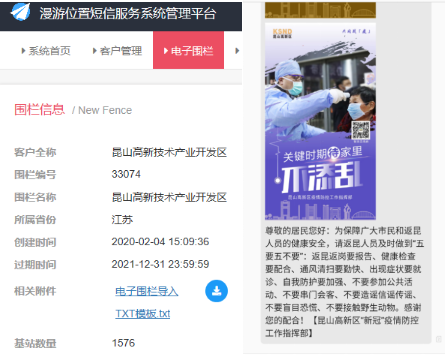445x363 pixels.
Task: Open the 客户管理 tab
Action: tap(117, 51)
